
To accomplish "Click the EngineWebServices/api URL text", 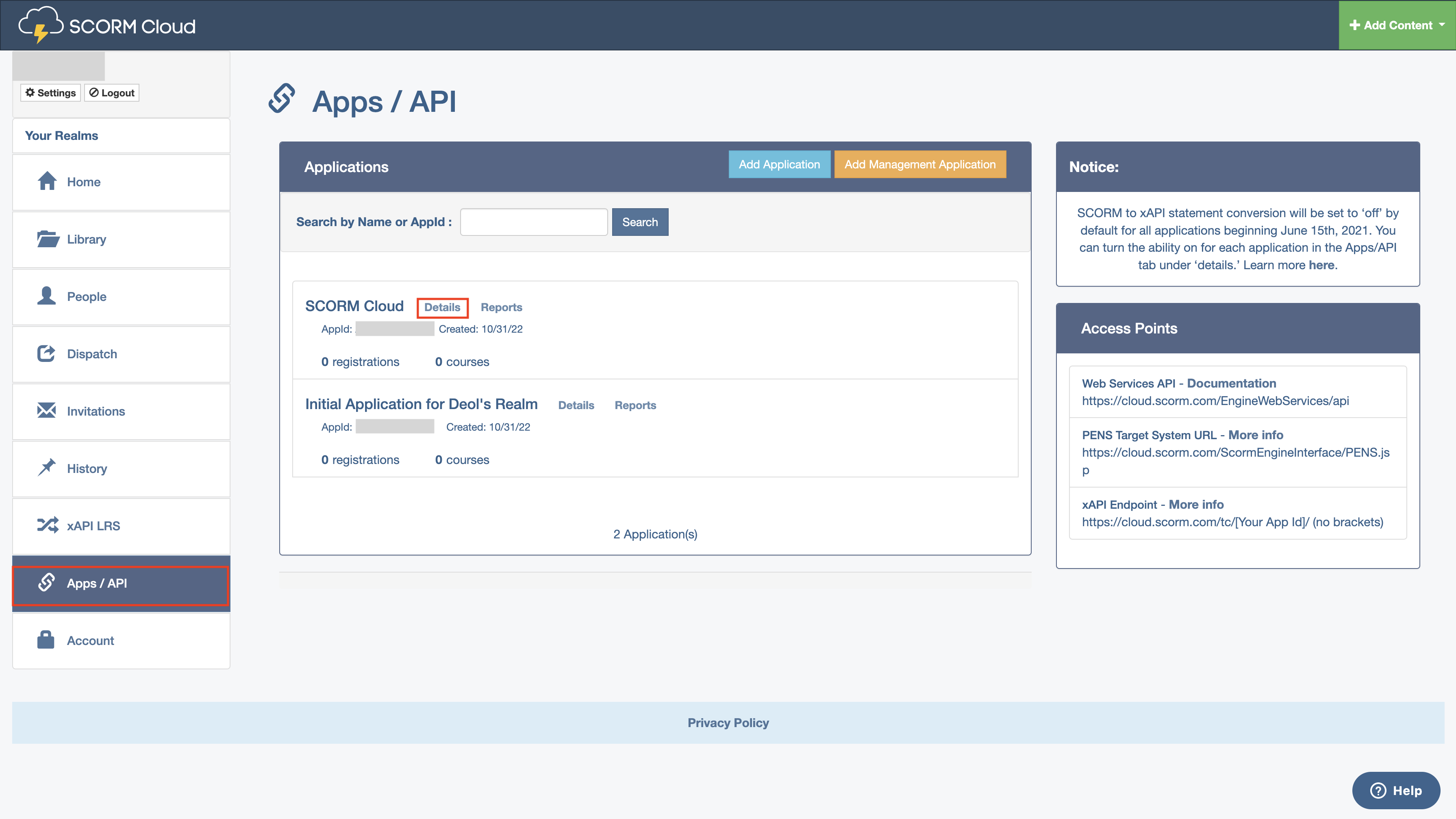I will point(1215,401).
